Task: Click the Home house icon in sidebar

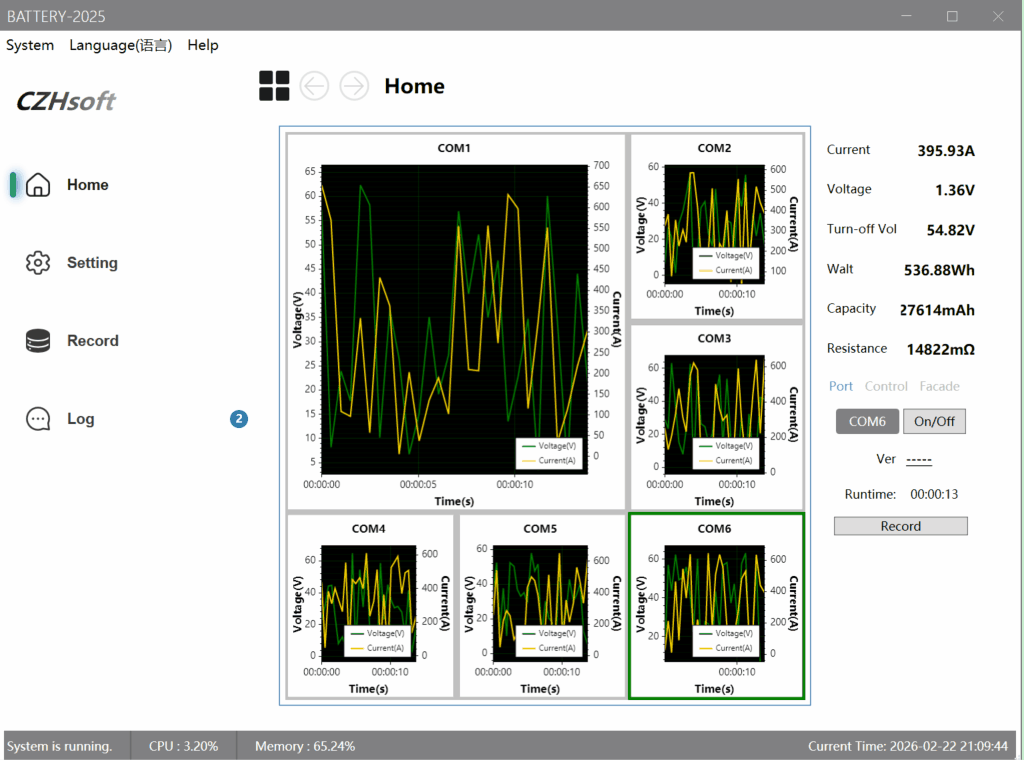Action: tap(38, 185)
